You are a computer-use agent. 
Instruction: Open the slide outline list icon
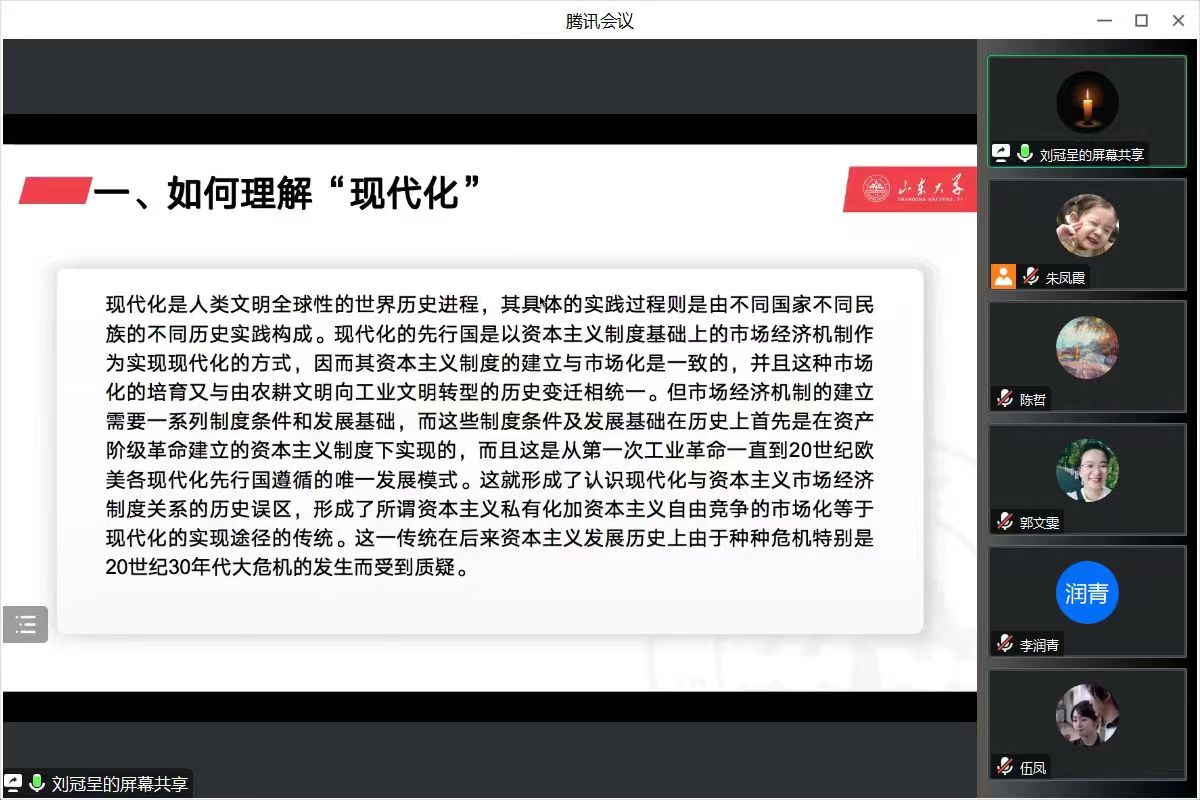[25, 625]
